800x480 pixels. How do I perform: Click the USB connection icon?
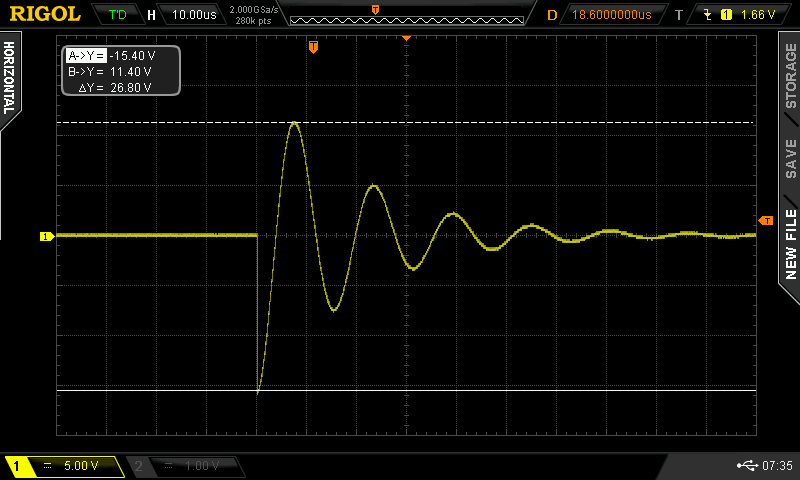point(747,465)
